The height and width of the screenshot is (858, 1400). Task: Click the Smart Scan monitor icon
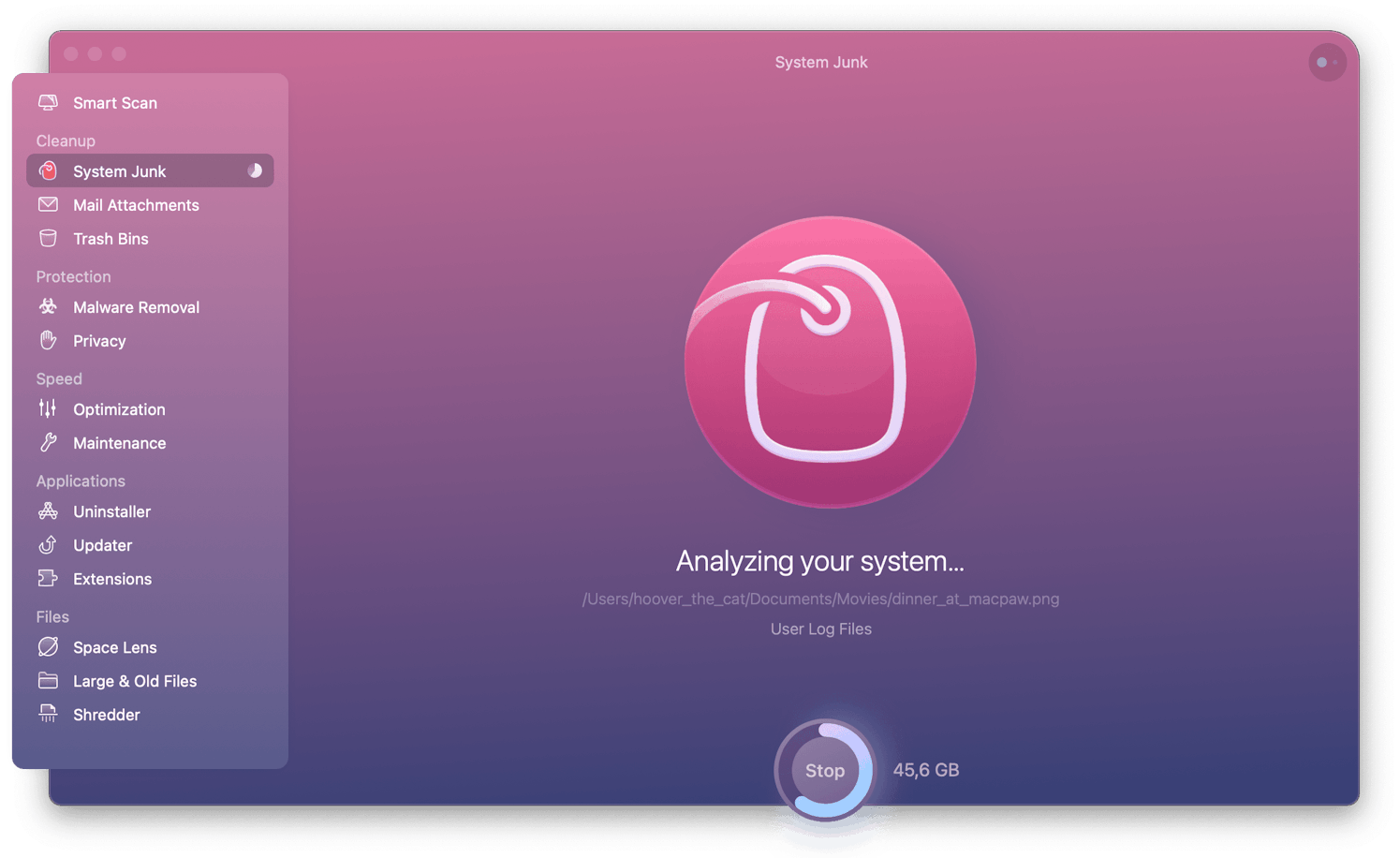[x=48, y=102]
